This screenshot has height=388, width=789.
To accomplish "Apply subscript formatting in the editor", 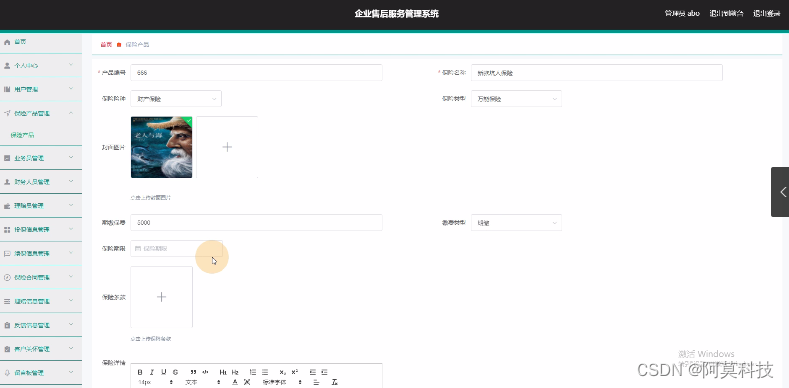I will 283,372.
